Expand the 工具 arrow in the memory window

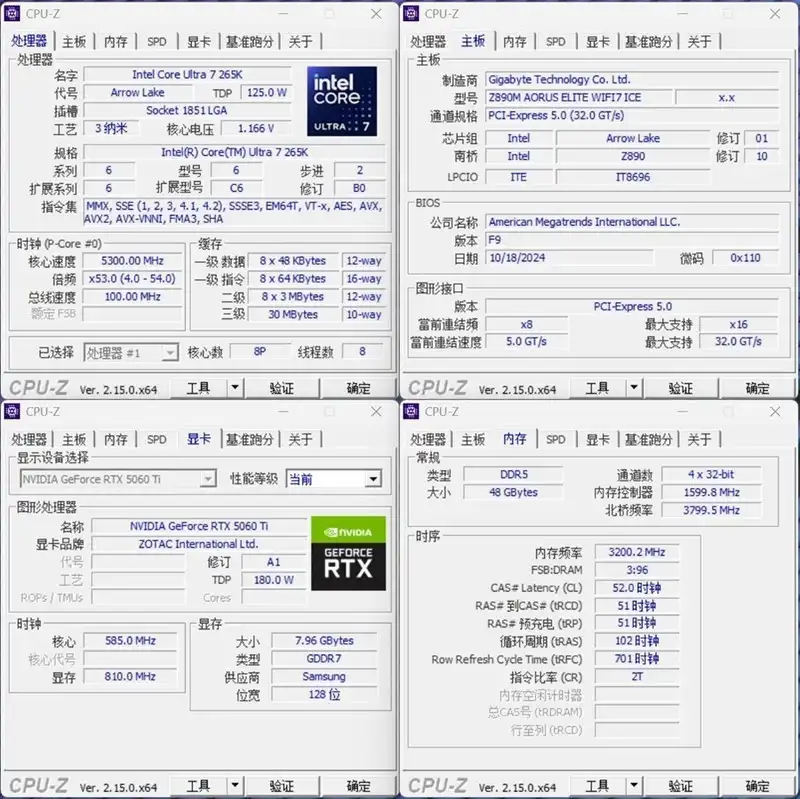point(634,786)
